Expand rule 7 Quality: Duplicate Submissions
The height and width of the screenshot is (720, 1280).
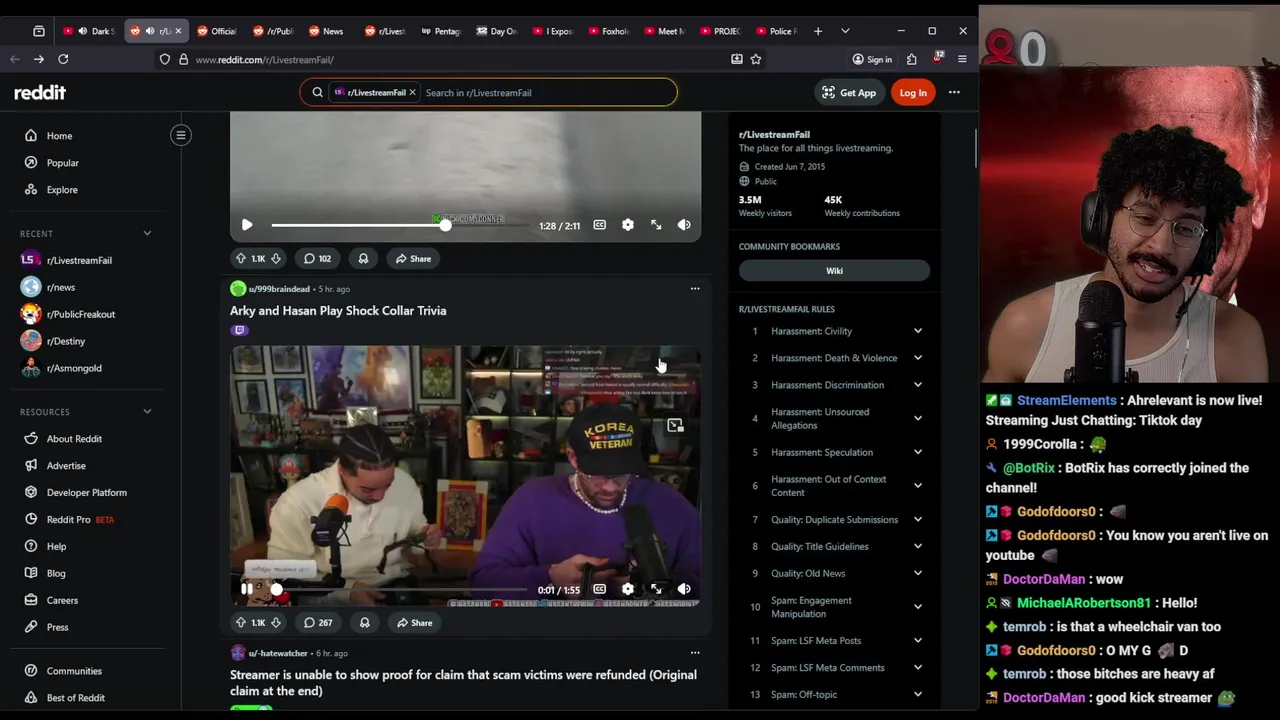(x=917, y=519)
